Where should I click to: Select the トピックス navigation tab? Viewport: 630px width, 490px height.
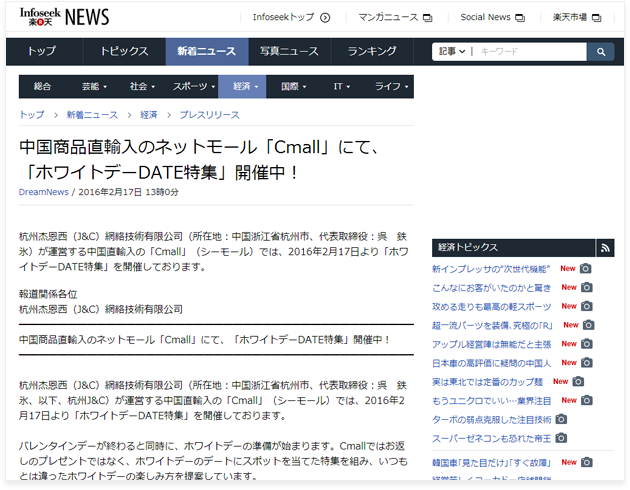(x=124, y=51)
